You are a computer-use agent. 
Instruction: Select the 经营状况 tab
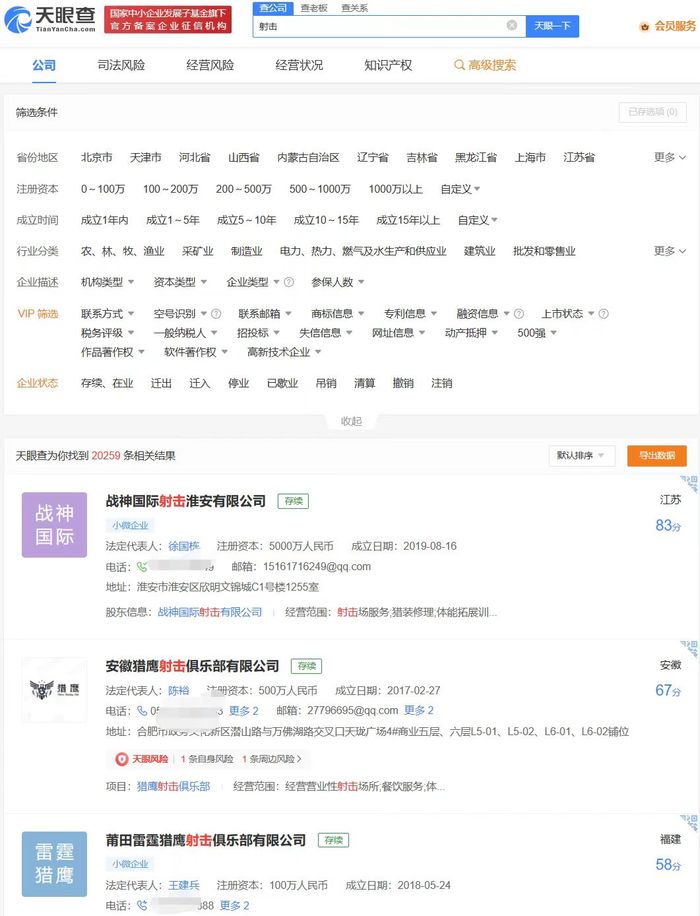(299, 65)
